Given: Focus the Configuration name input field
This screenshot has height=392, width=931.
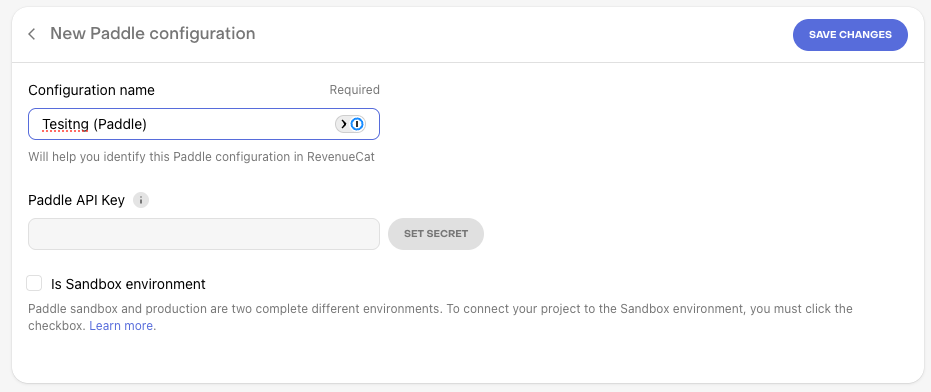Looking at the screenshot, I should [x=204, y=124].
